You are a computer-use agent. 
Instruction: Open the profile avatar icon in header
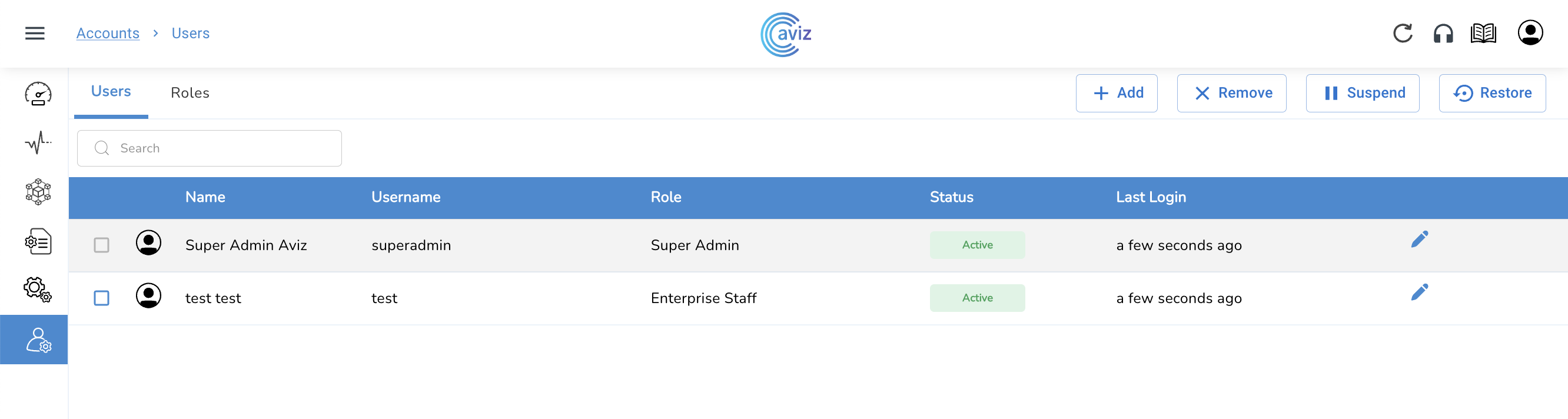point(1530,33)
